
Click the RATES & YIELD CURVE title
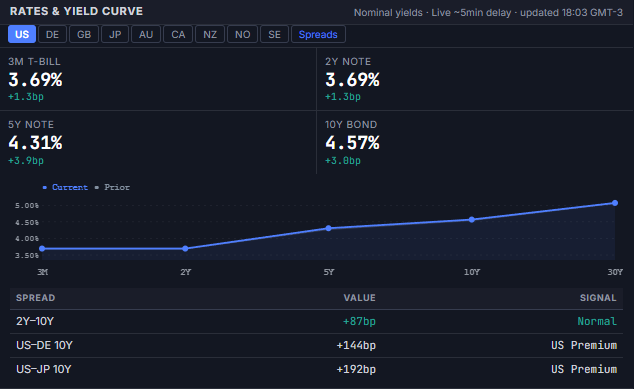(x=76, y=11)
